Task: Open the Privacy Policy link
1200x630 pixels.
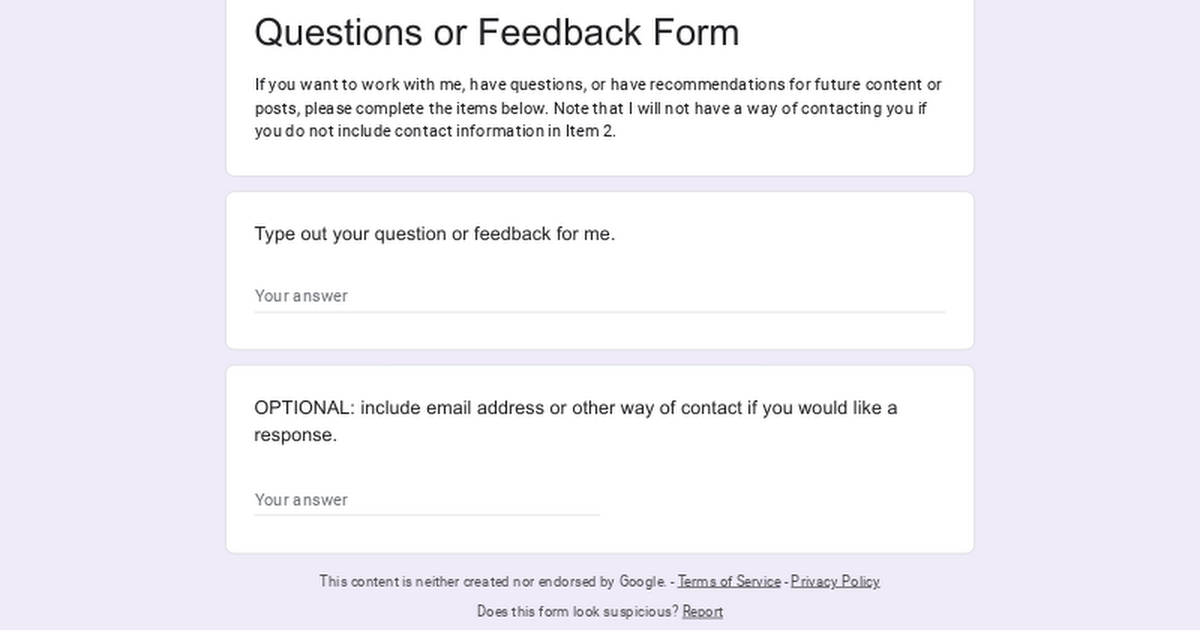Action: [x=835, y=581]
